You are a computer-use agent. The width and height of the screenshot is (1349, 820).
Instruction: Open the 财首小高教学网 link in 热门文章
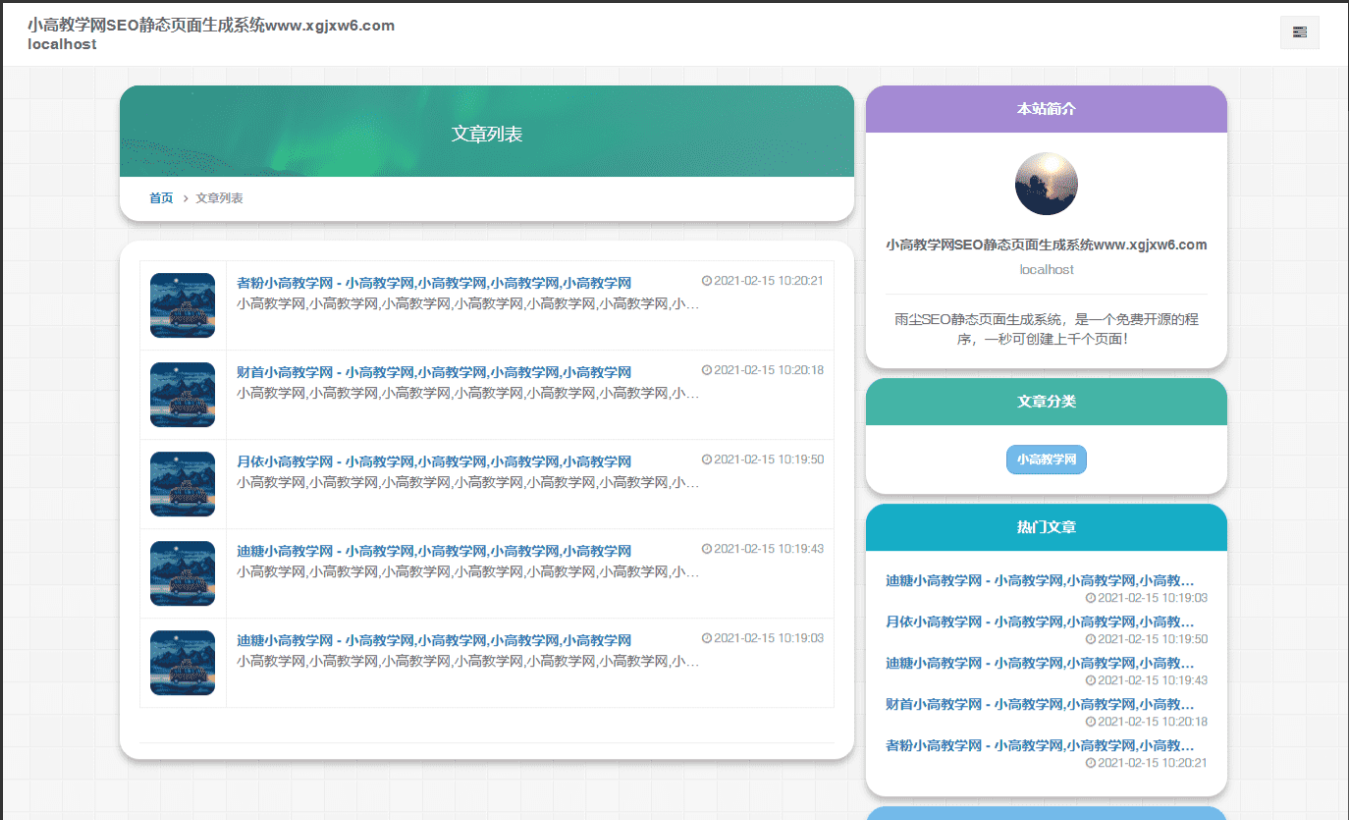1040,704
